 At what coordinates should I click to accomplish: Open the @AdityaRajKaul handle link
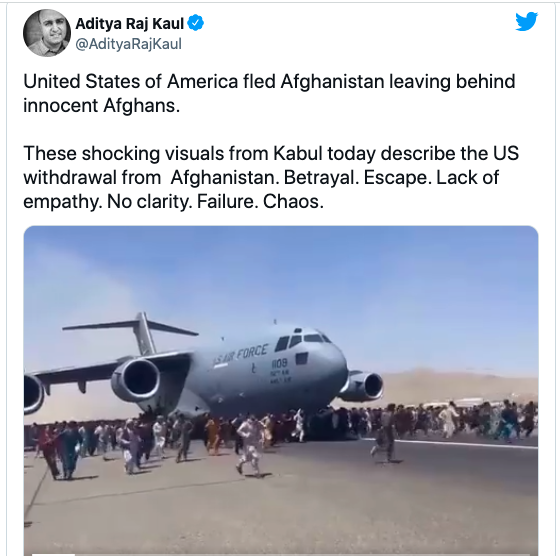tap(129, 44)
